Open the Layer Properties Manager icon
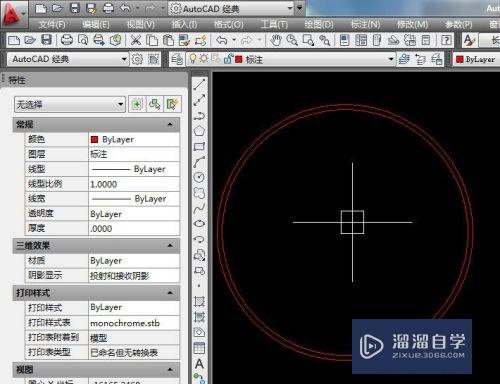This screenshot has width=500, height=384. 177,60
